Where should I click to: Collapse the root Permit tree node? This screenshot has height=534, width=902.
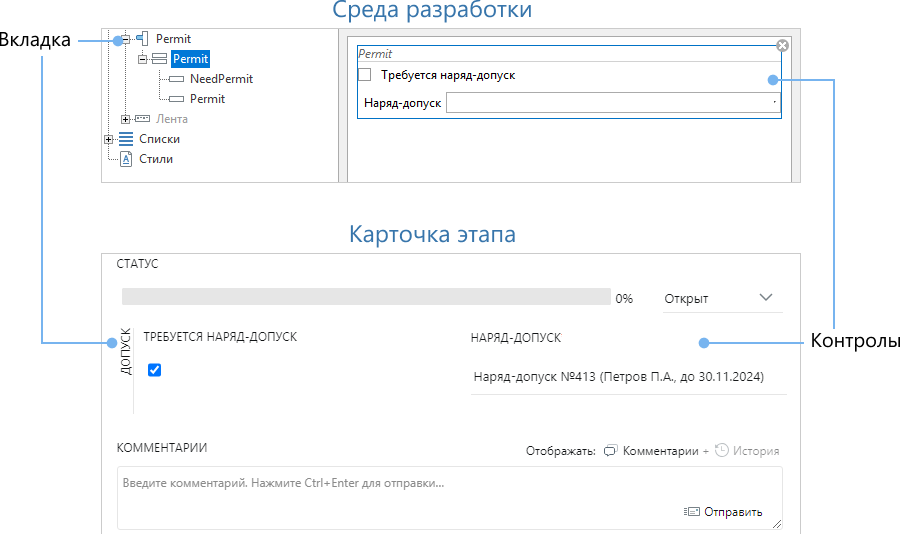126,40
